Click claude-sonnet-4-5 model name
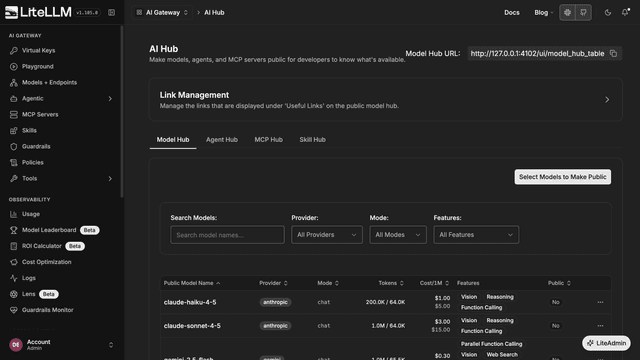Viewport: 640px width, 360px height. pos(192,326)
